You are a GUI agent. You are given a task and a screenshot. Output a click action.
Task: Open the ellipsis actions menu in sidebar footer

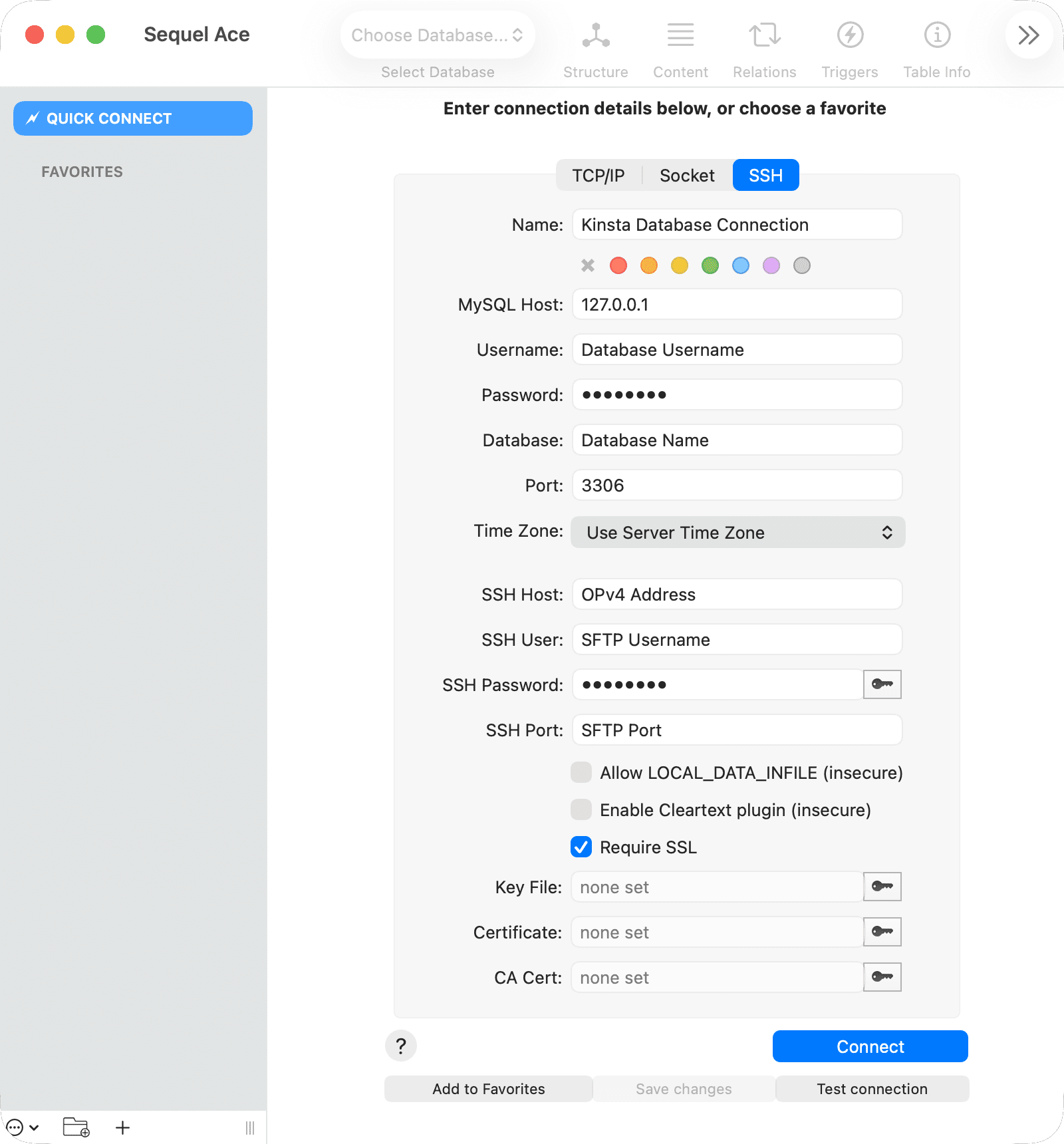[x=22, y=1127]
